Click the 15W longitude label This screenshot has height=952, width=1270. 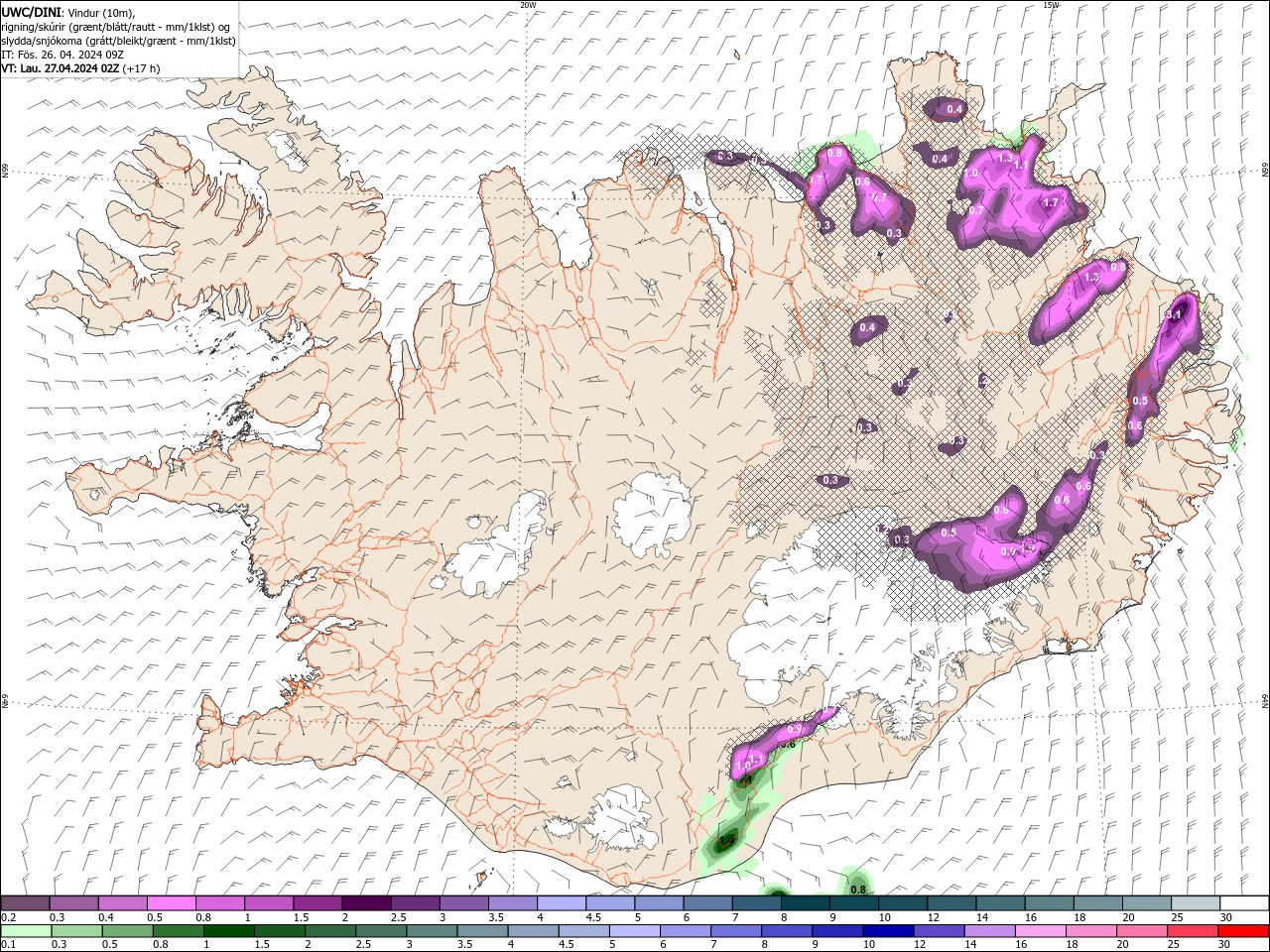(x=1051, y=5)
